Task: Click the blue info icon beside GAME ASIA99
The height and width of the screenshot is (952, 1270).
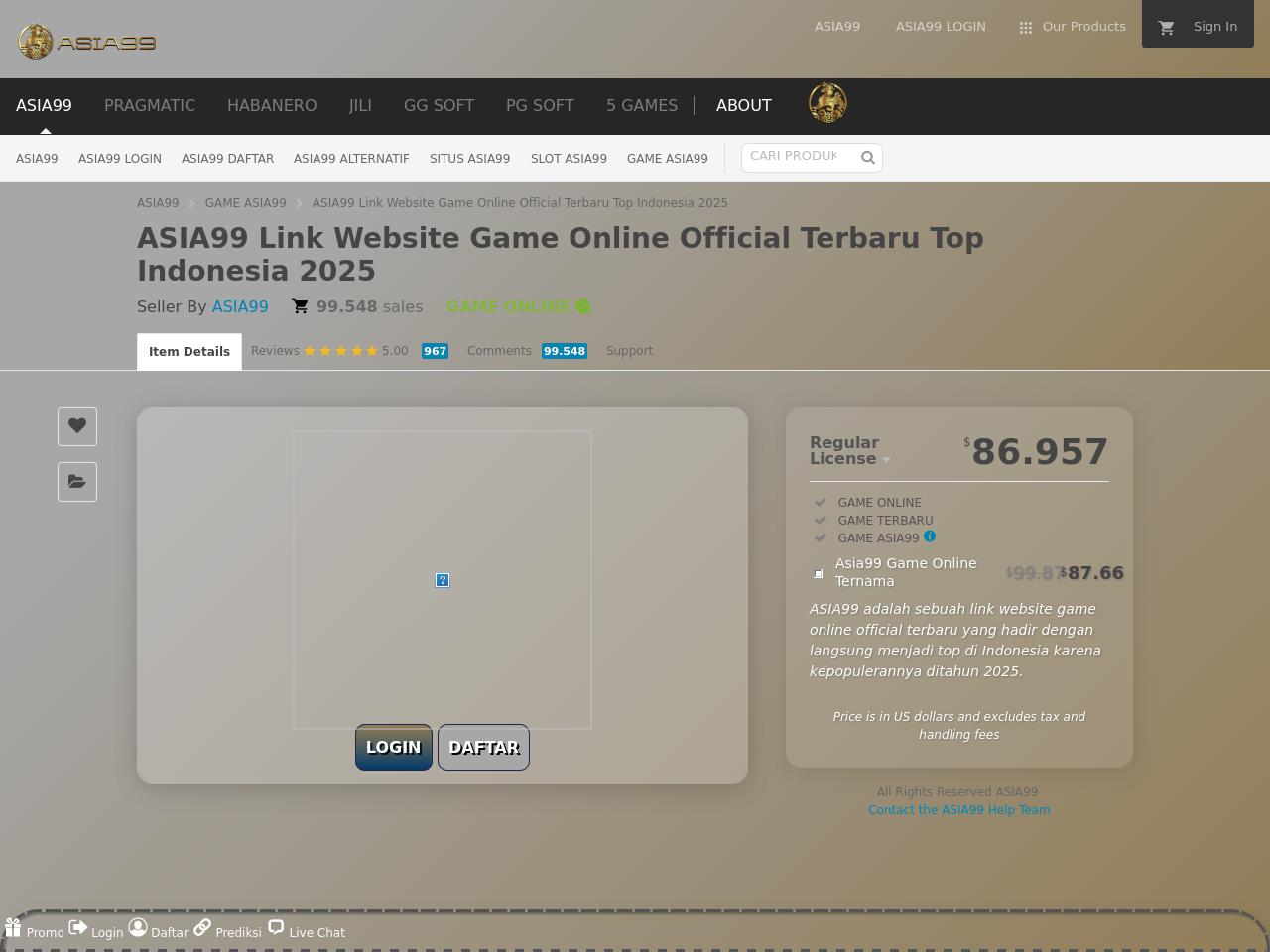Action: (x=930, y=536)
